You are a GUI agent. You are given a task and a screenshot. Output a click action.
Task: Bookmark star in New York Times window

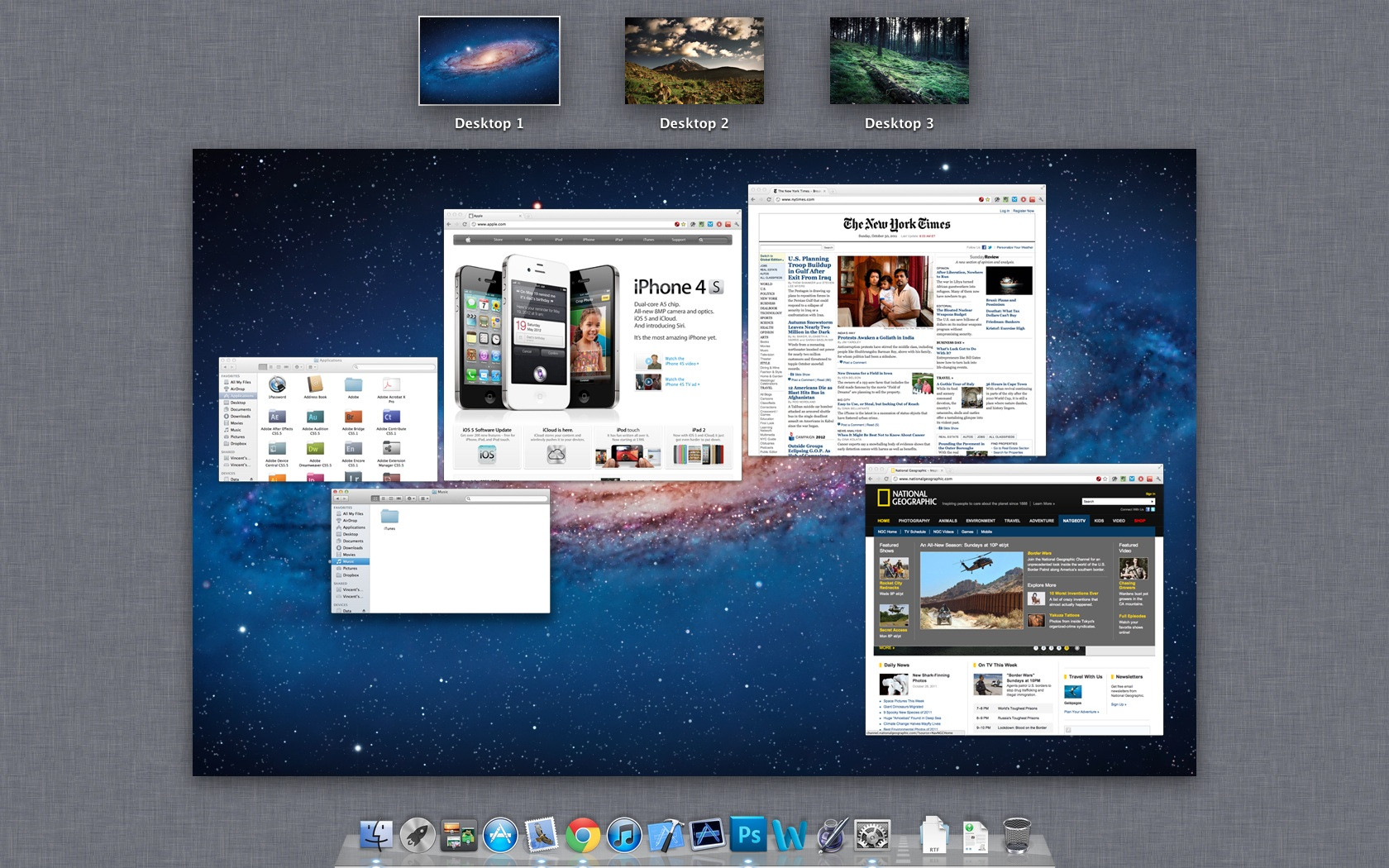[x=988, y=199]
